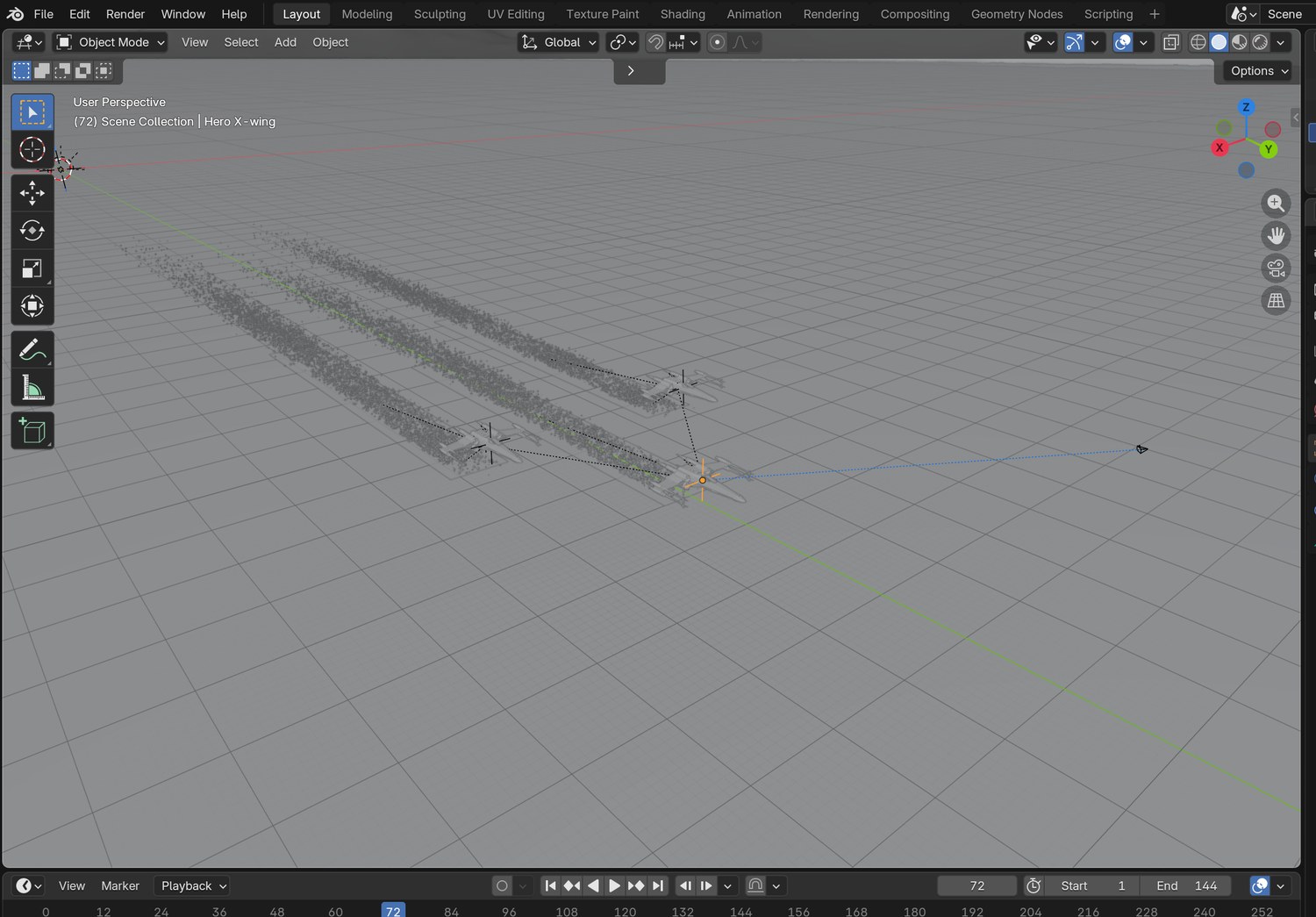This screenshot has height=917, width=1316.
Task: Open the Render menu
Action: pos(125,14)
